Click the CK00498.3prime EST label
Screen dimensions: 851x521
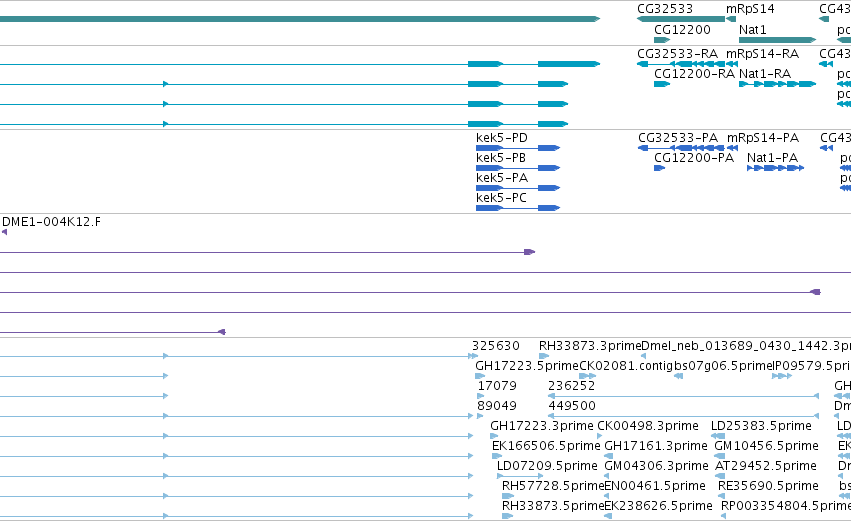pyautogui.click(x=647, y=427)
